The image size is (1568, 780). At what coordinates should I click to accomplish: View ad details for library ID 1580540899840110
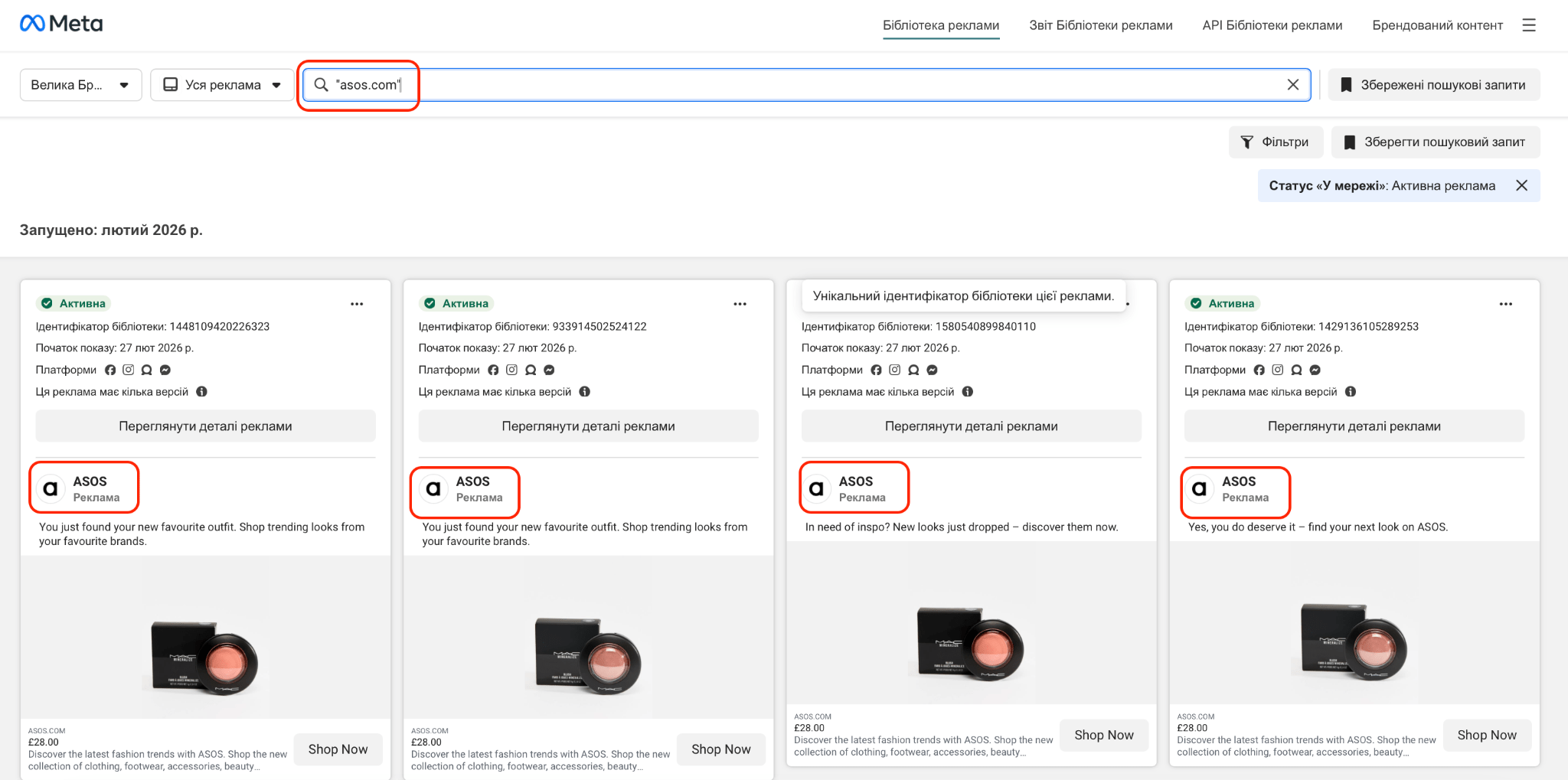971,426
